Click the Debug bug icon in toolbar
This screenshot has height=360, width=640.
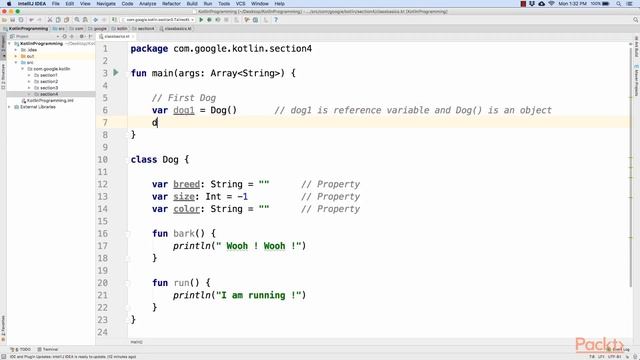[x=209, y=20]
